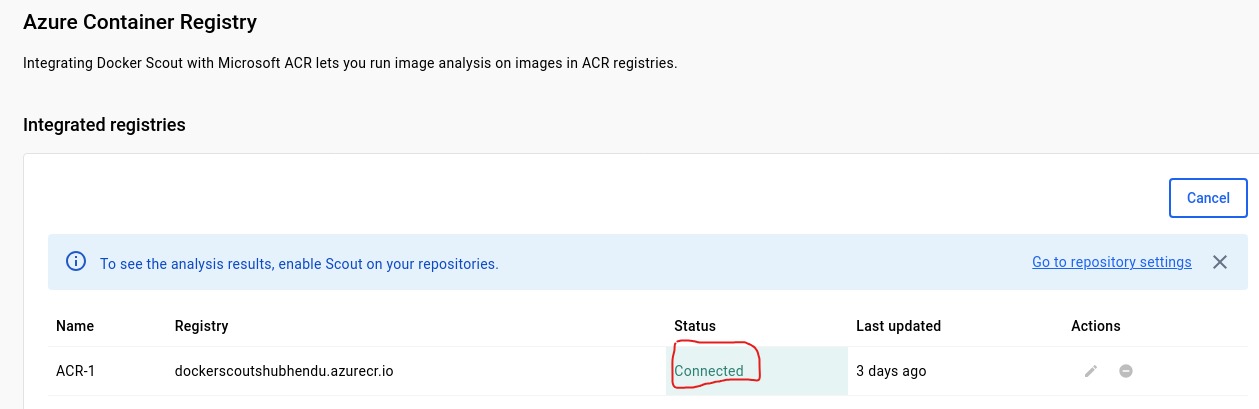The width and height of the screenshot is (1259, 409).
Task: Click the Azure Container Registry heading
Action: click(140, 21)
